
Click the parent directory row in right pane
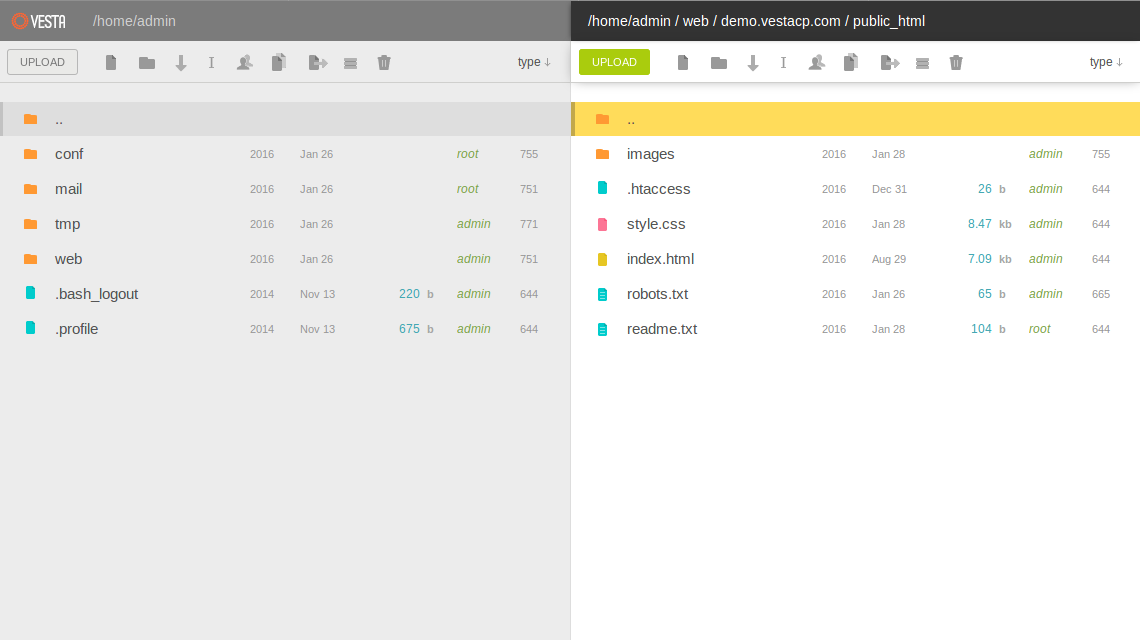855,118
